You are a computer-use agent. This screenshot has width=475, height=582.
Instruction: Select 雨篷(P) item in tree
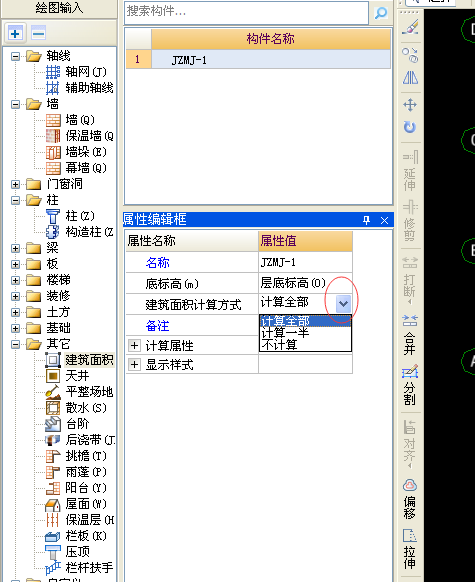coord(76,472)
